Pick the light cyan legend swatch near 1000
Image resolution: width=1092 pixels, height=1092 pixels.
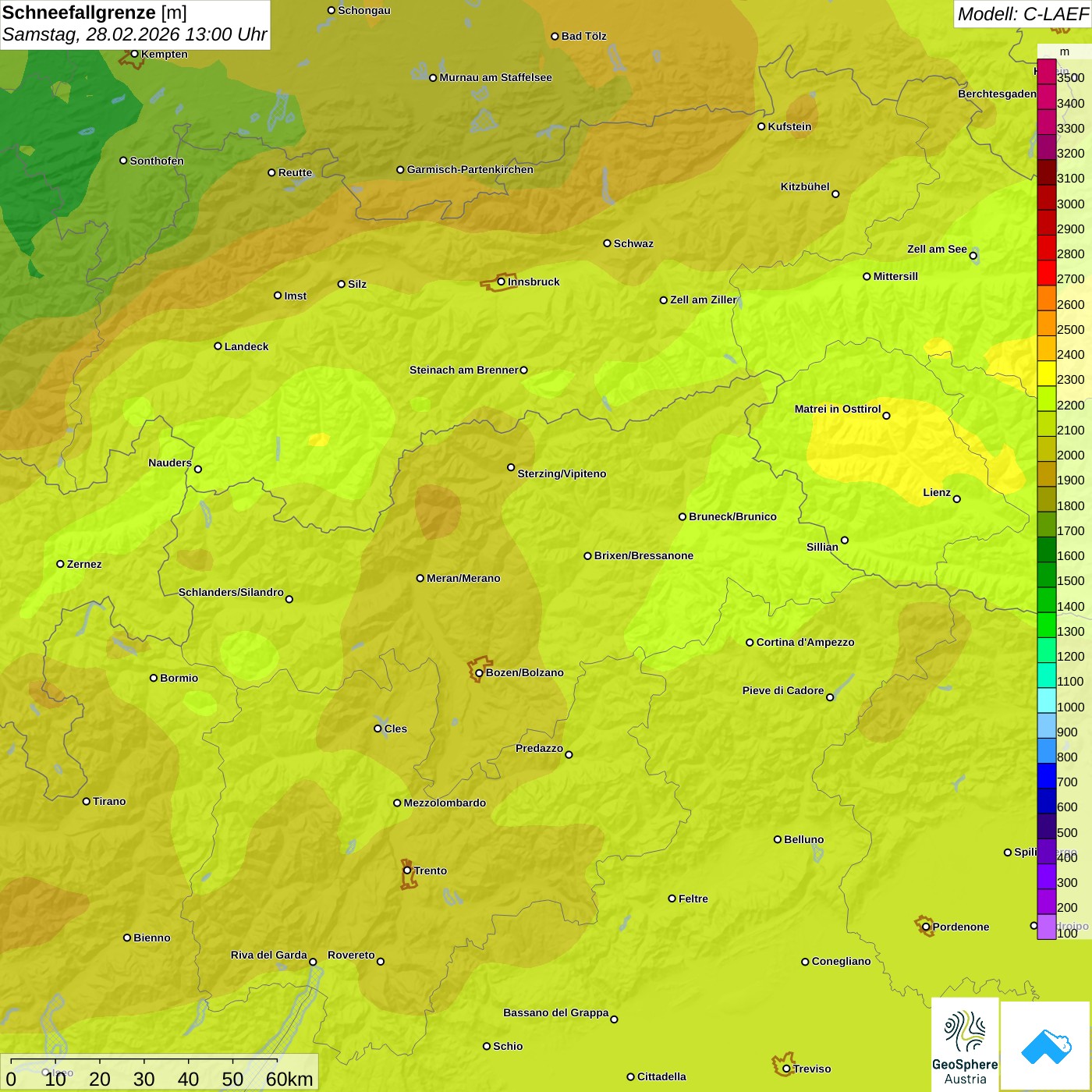tap(1046, 700)
